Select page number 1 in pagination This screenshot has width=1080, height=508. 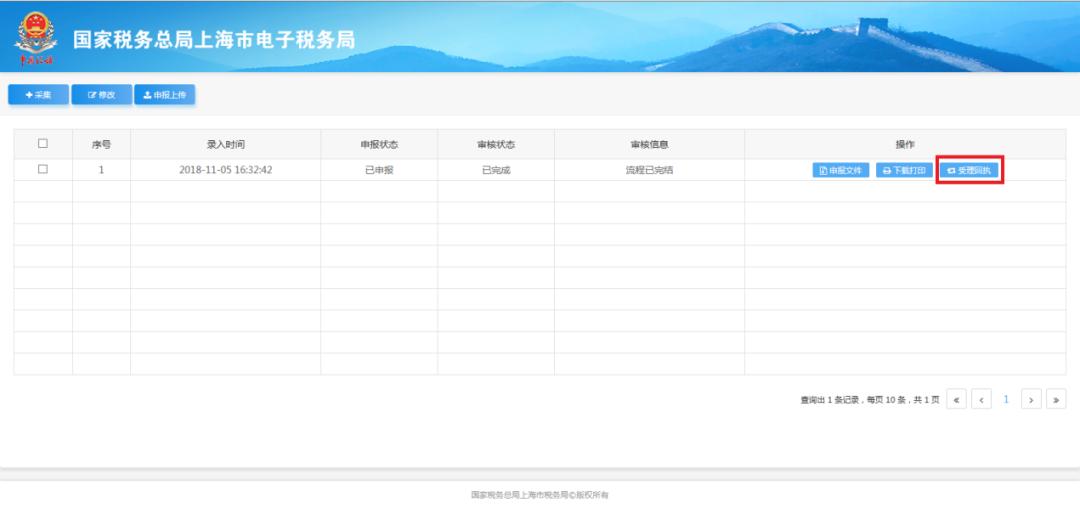click(x=1006, y=399)
